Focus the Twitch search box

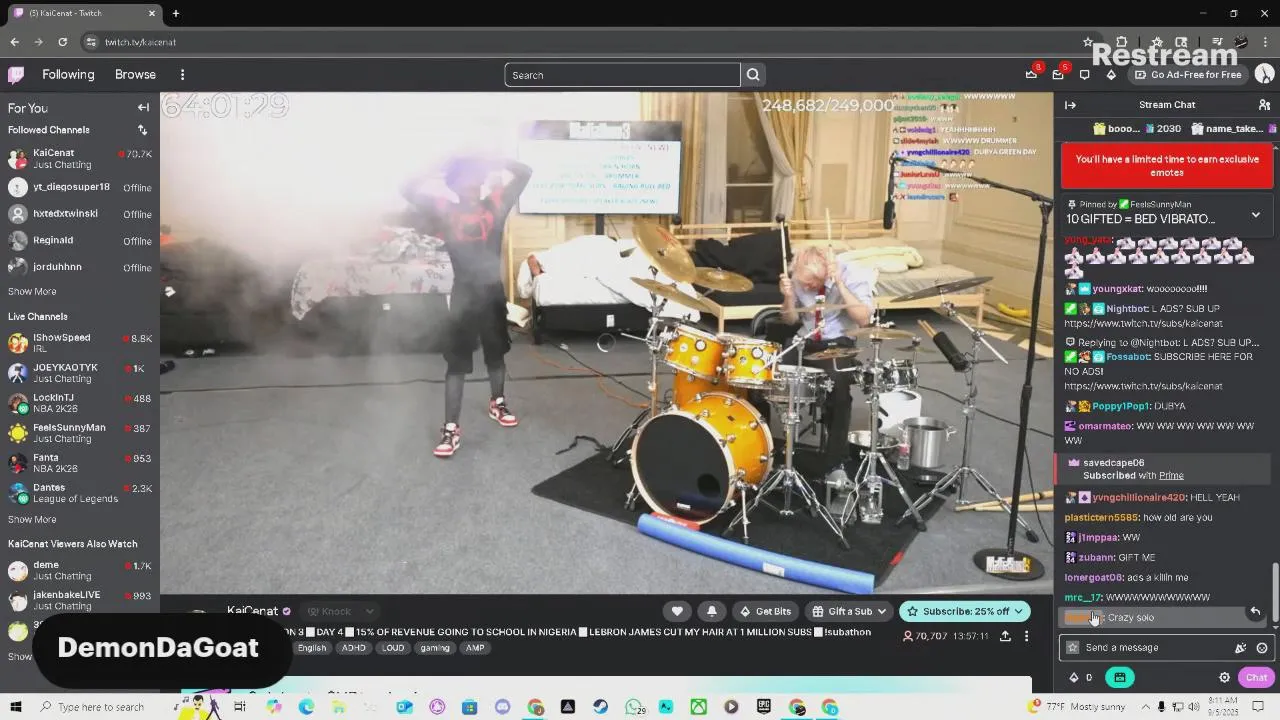(x=622, y=75)
